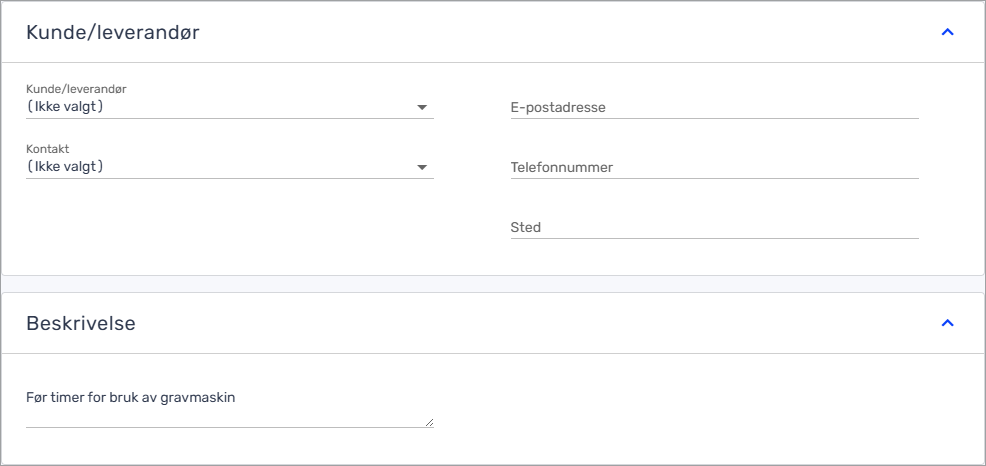Screen dimensions: 986x466
Task: Click the Kunde/leverandør section heading
Action: tap(112, 32)
